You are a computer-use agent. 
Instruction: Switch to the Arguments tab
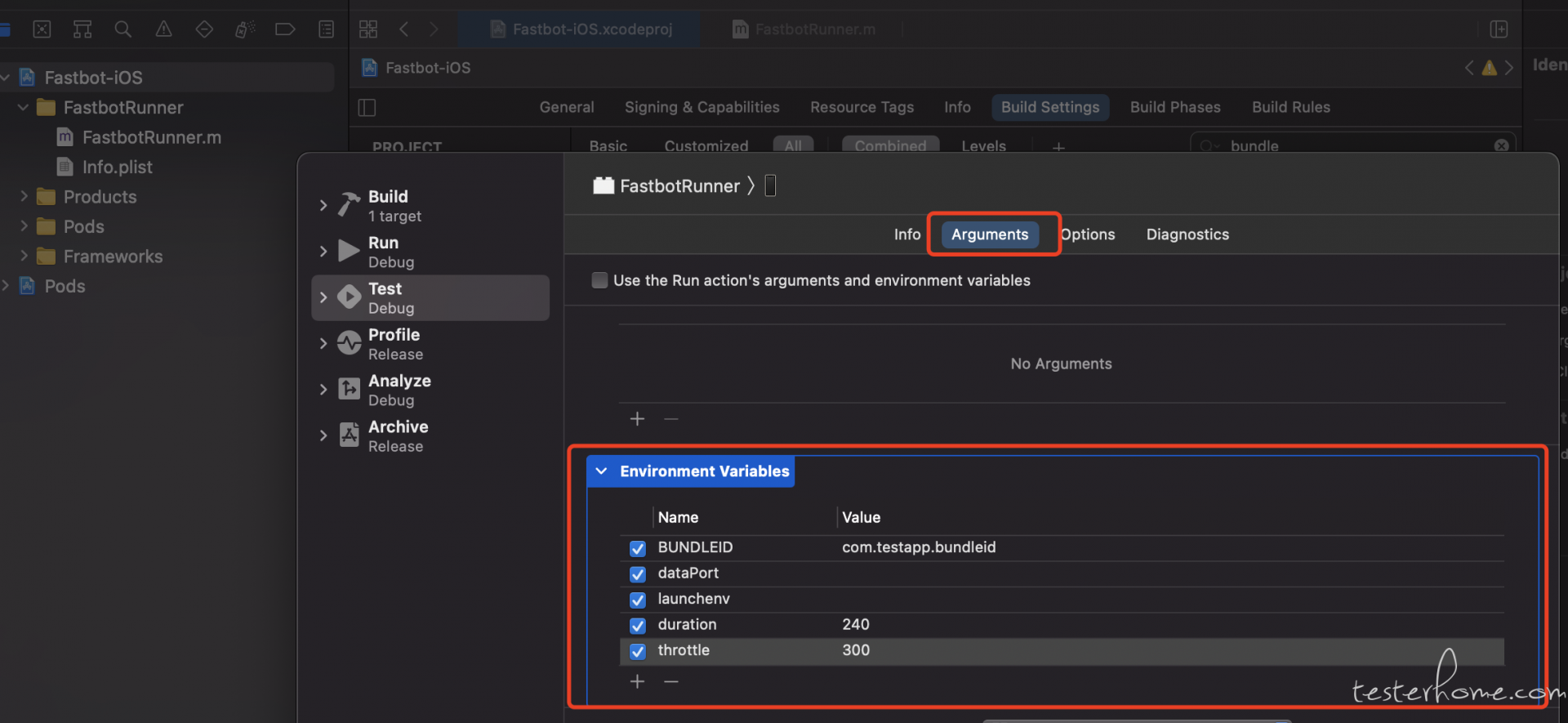[990, 234]
